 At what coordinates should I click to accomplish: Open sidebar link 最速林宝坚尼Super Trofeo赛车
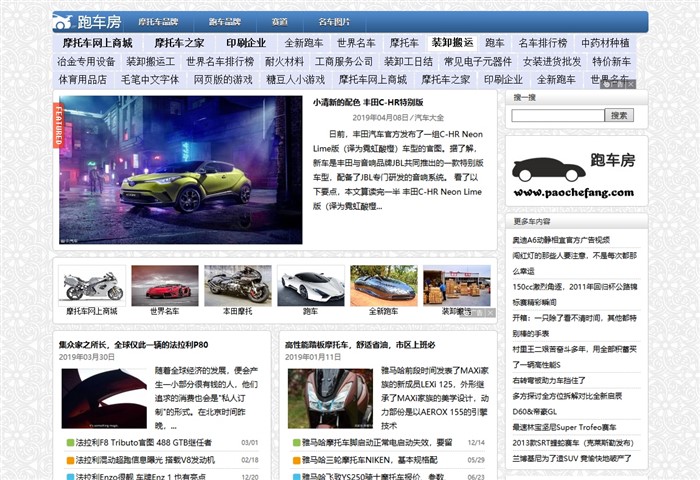[x=564, y=428]
